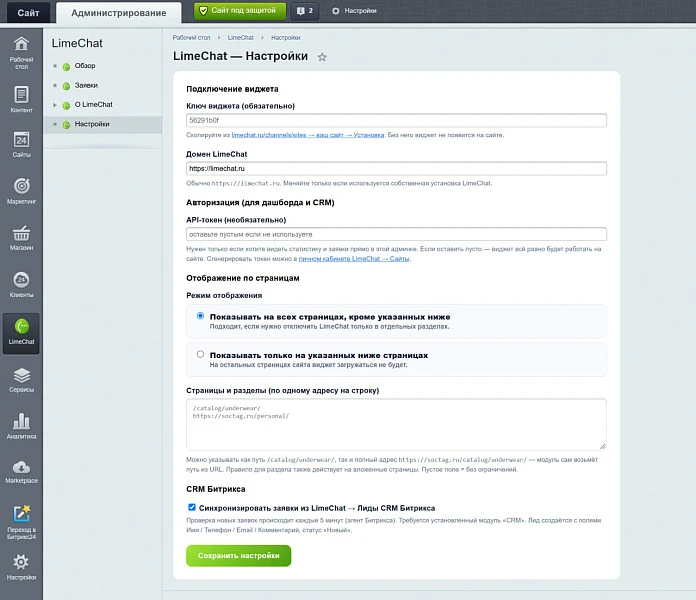Open the Аналитика chart icon
The image size is (696, 600).
click(21, 421)
